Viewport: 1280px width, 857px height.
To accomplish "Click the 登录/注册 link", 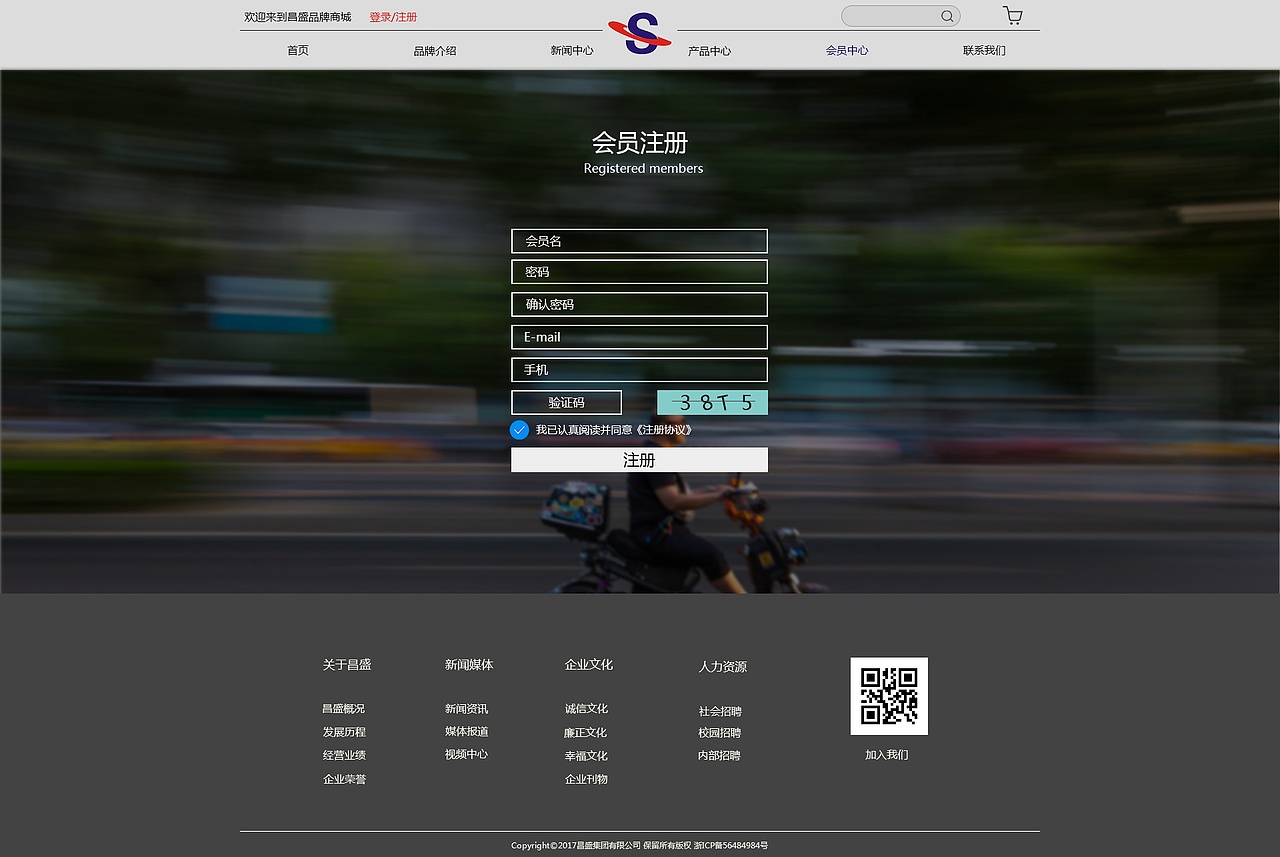I will 393,17.
